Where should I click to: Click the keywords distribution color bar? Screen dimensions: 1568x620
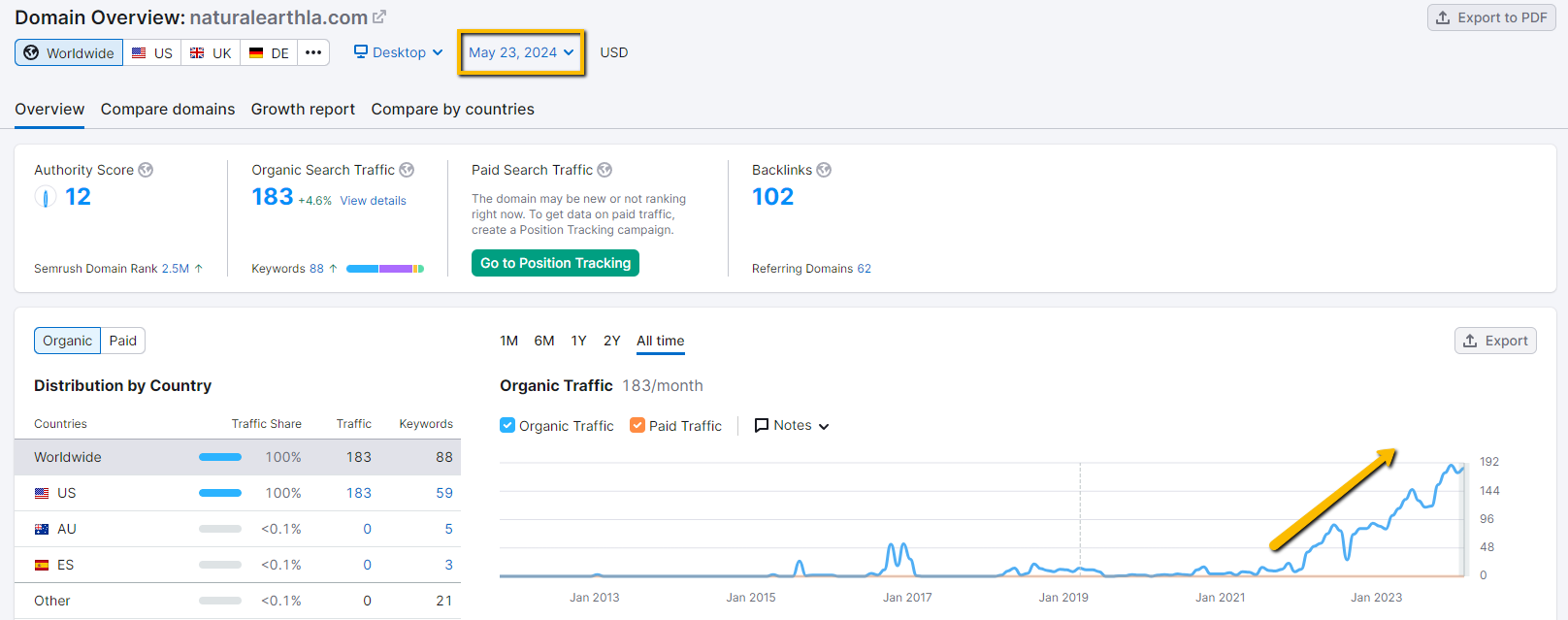click(x=385, y=269)
